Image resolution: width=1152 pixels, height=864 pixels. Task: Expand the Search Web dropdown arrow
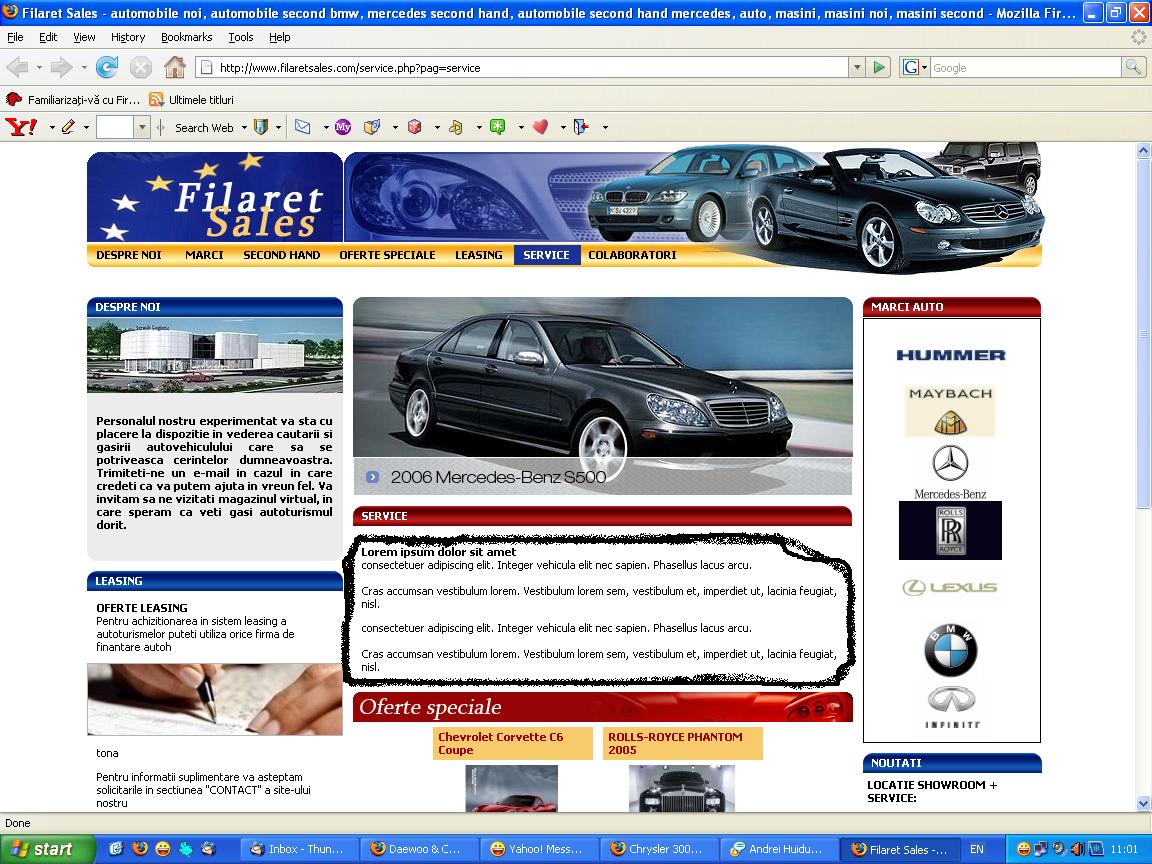[244, 127]
